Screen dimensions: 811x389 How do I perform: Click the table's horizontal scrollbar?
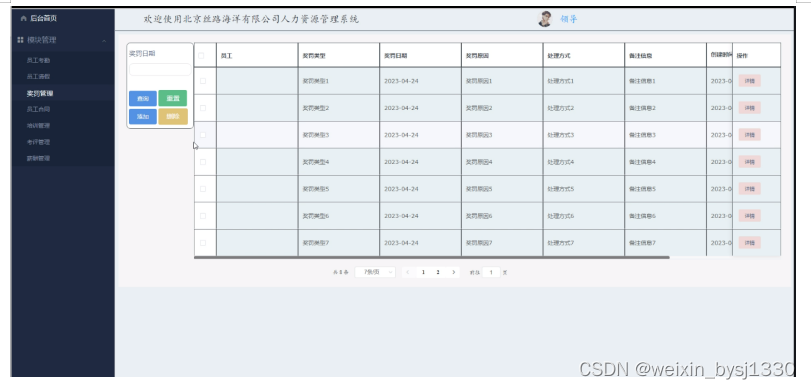432,257
